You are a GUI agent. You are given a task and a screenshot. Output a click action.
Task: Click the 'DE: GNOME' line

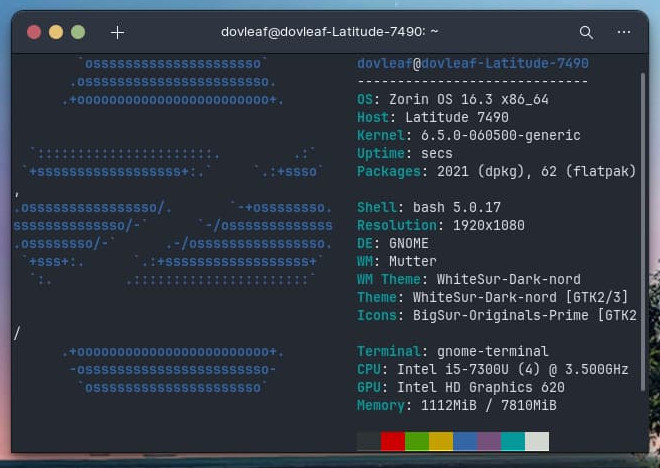pos(393,243)
